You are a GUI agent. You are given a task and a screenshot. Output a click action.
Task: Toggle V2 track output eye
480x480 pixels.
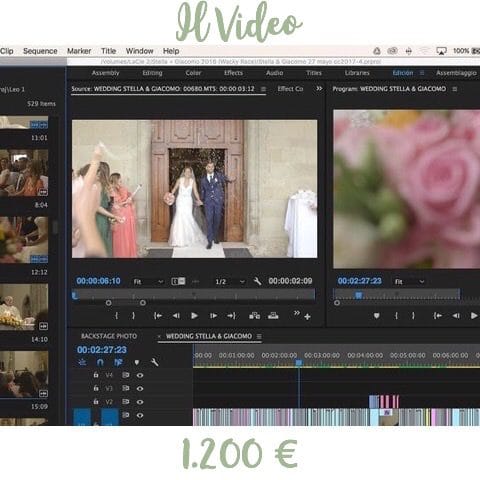click(140, 402)
